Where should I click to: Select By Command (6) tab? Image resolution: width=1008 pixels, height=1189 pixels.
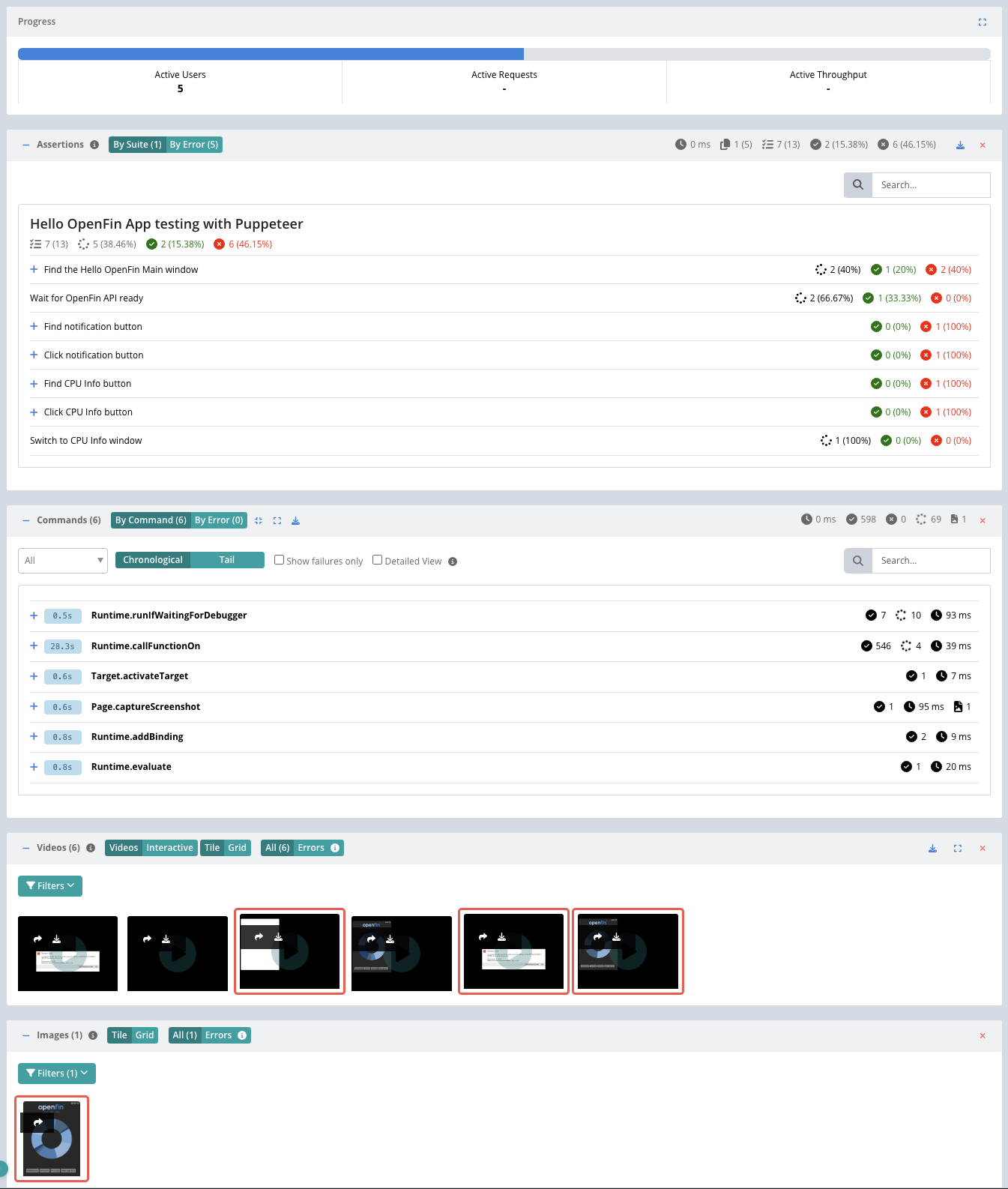click(x=151, y=520)
